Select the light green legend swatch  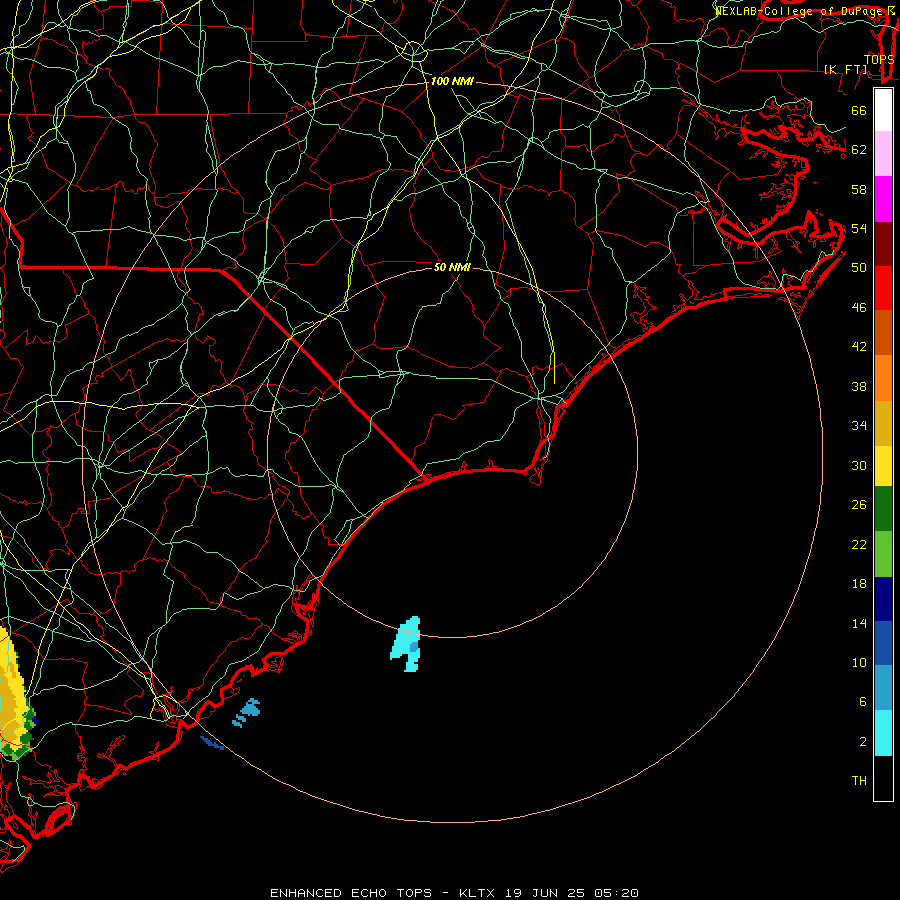pyautogui.click(x=883, y=554)
